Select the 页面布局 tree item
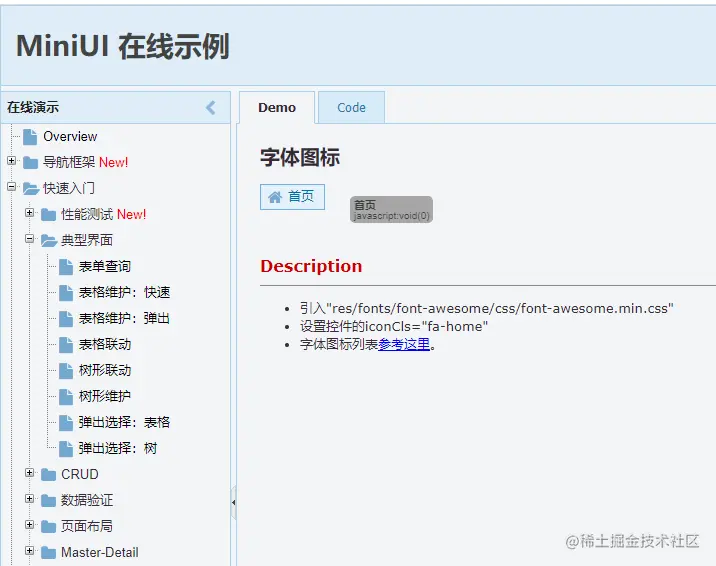This screenshot has width=716, height=566. pyautogui.click(x=87, y=527)
